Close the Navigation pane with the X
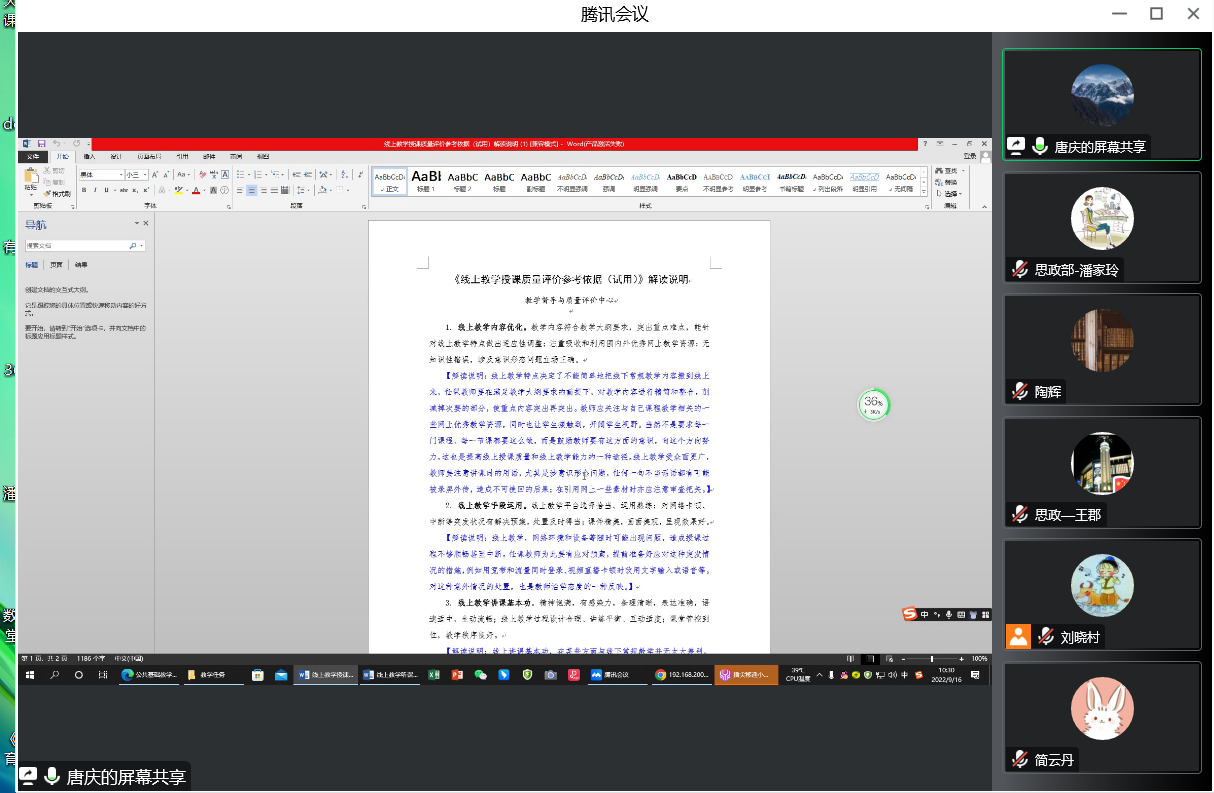This screenshot has width=1214, height=793. (x=146, y=224)
